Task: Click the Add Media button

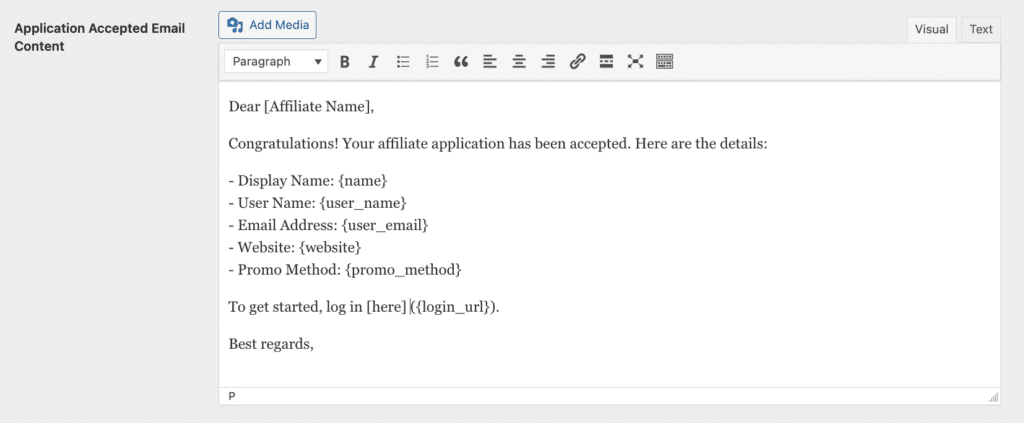Action: pos(267,25)
